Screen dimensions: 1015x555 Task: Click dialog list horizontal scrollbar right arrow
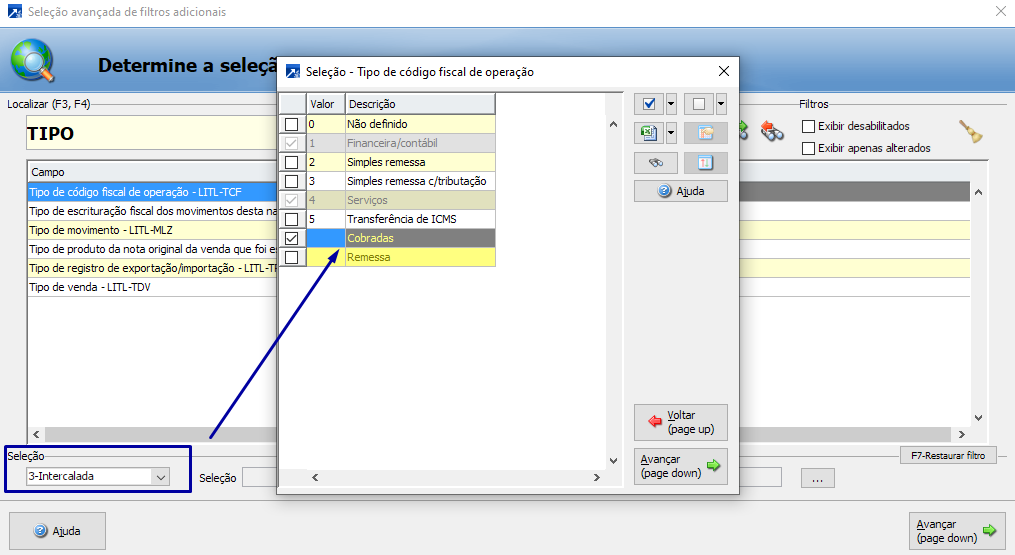(x=597, y=477)
